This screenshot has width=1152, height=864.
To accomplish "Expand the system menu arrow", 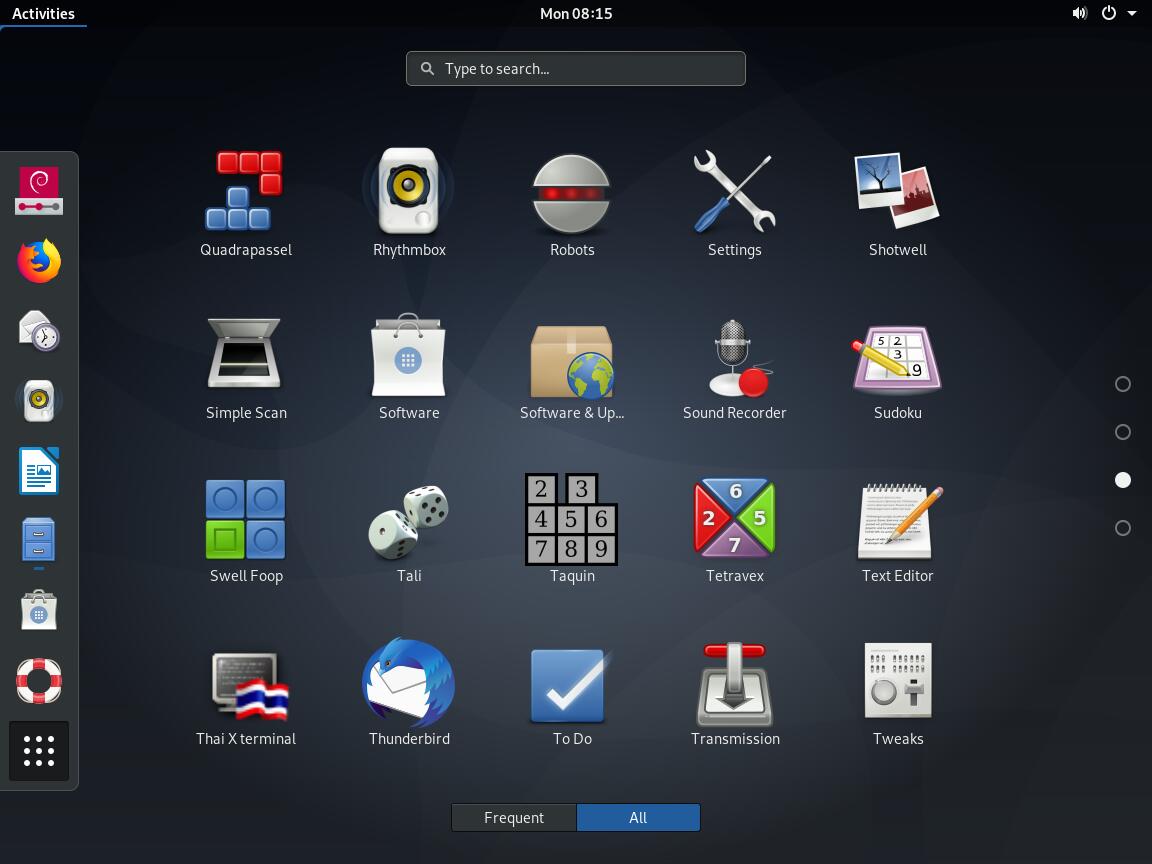I will pyautogui.click(x=1132, y=13).
